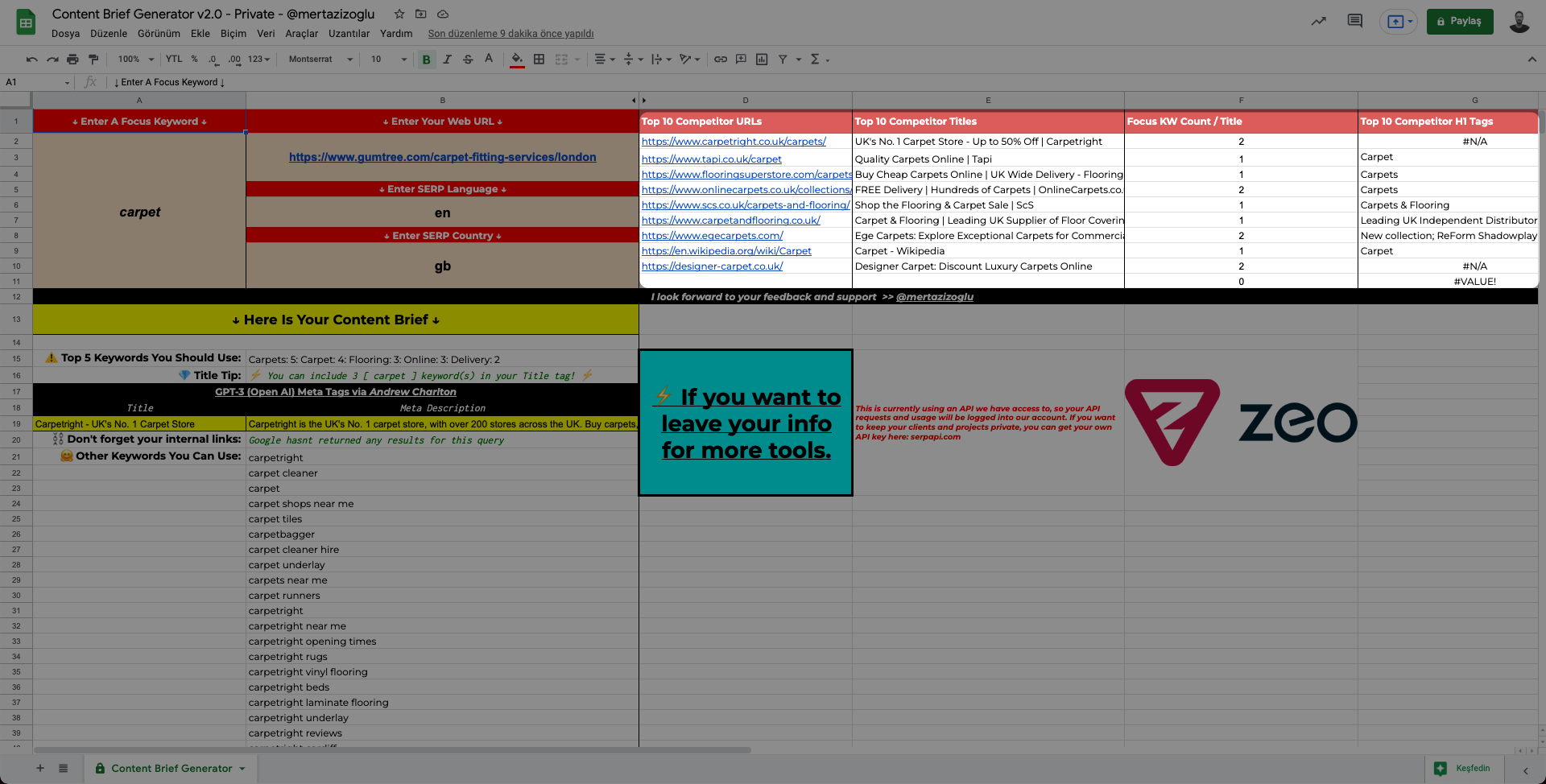1546x784 pixels.
Task: View the activity dashboard trend icon
Action: [x=1318, y=22]
